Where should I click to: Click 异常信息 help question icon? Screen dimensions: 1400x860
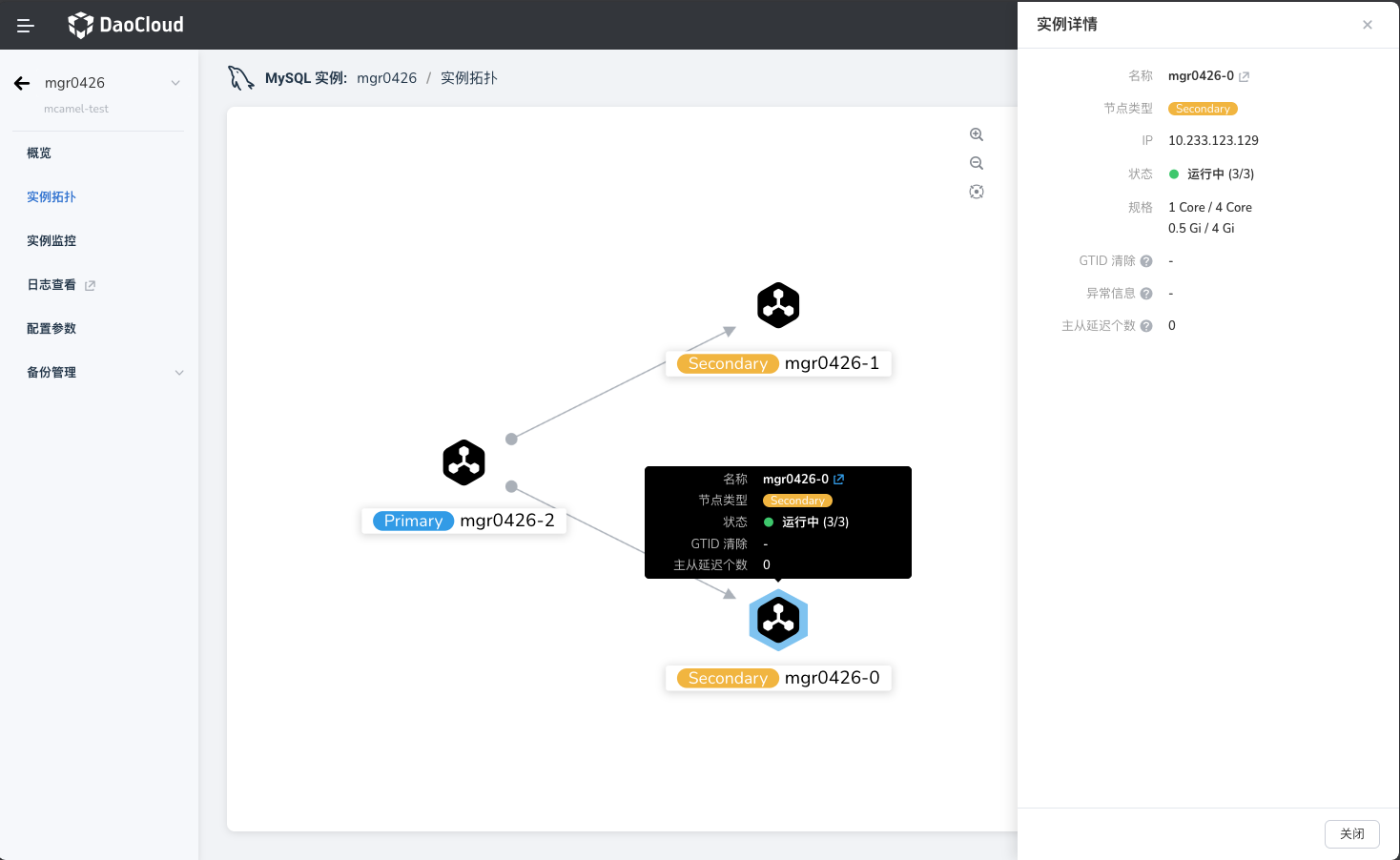pyautogui.click(x=1146, y=294)
